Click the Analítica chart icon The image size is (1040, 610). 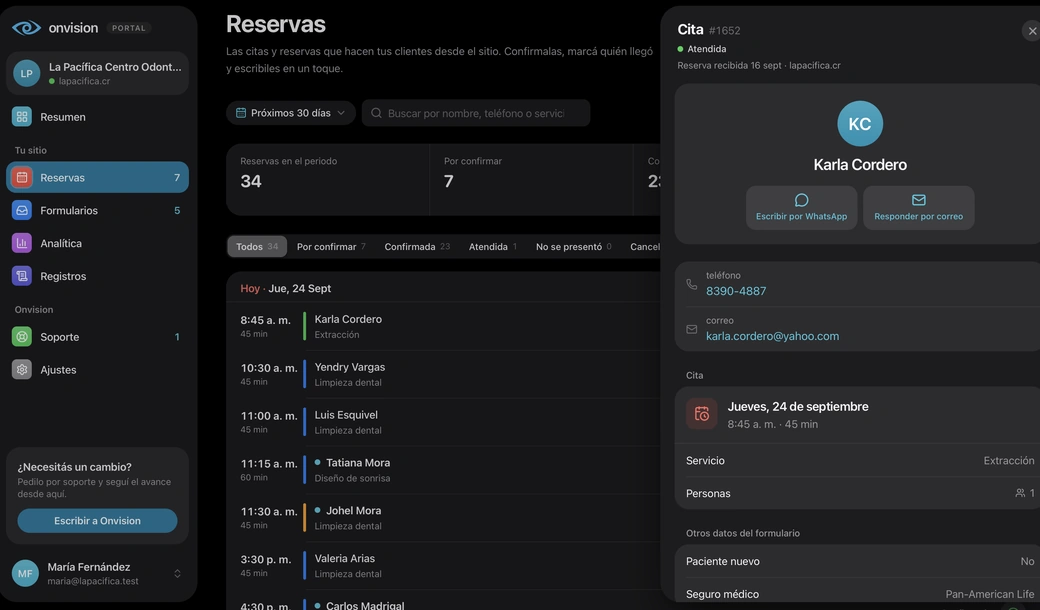[22, 243]
